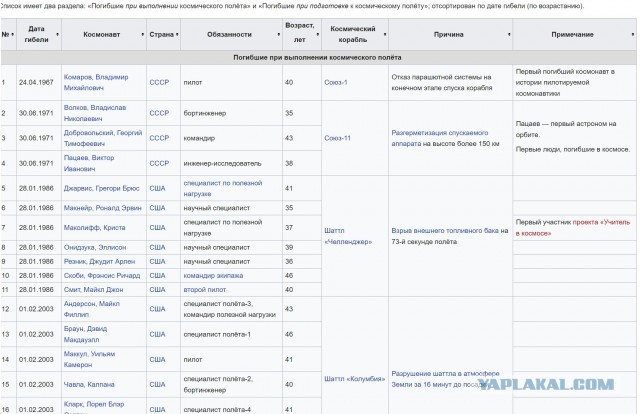Sort table by № column arrow
This screenshot has width=640, height=414.
[13, 34]
